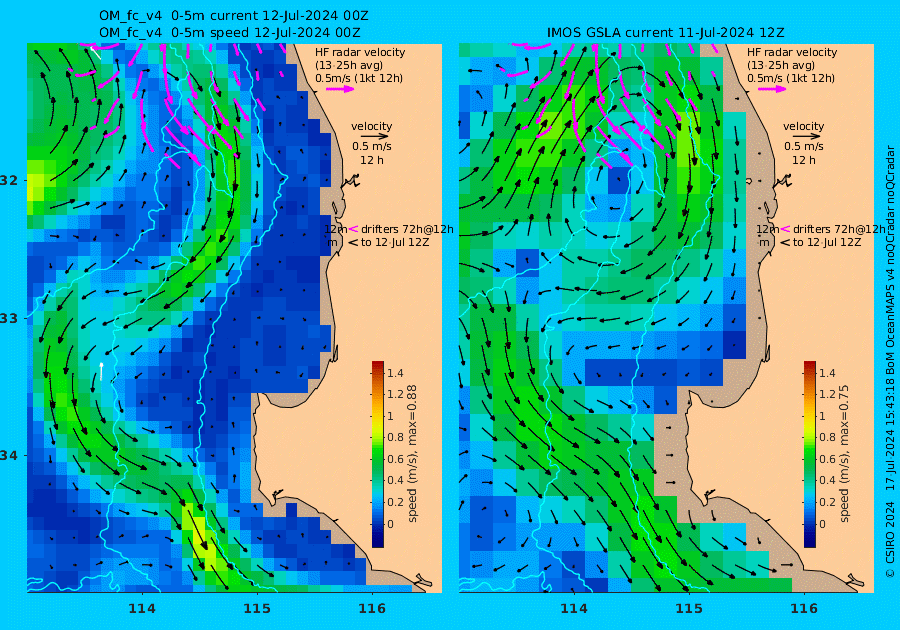Click the yellow high-speed patch near 114.5E bottom left map
900x630 pixels.
[200, 536]
